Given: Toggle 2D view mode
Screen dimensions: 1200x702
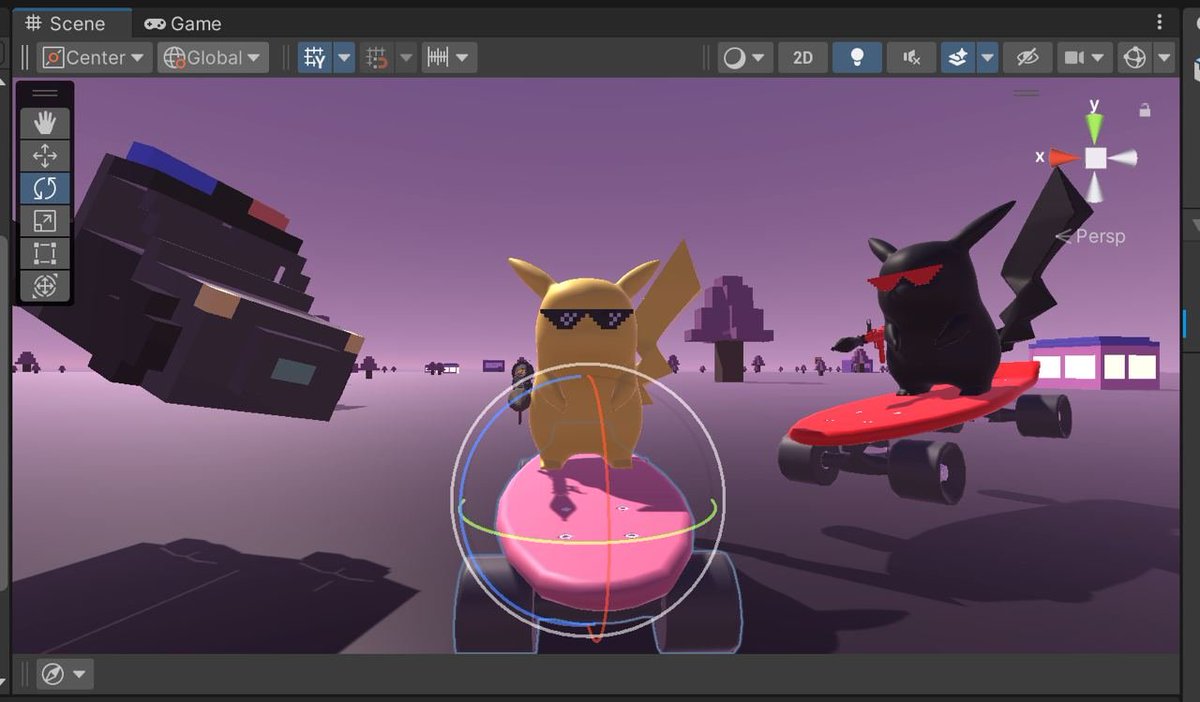Looking at the screenshot, I should point(803,58).
